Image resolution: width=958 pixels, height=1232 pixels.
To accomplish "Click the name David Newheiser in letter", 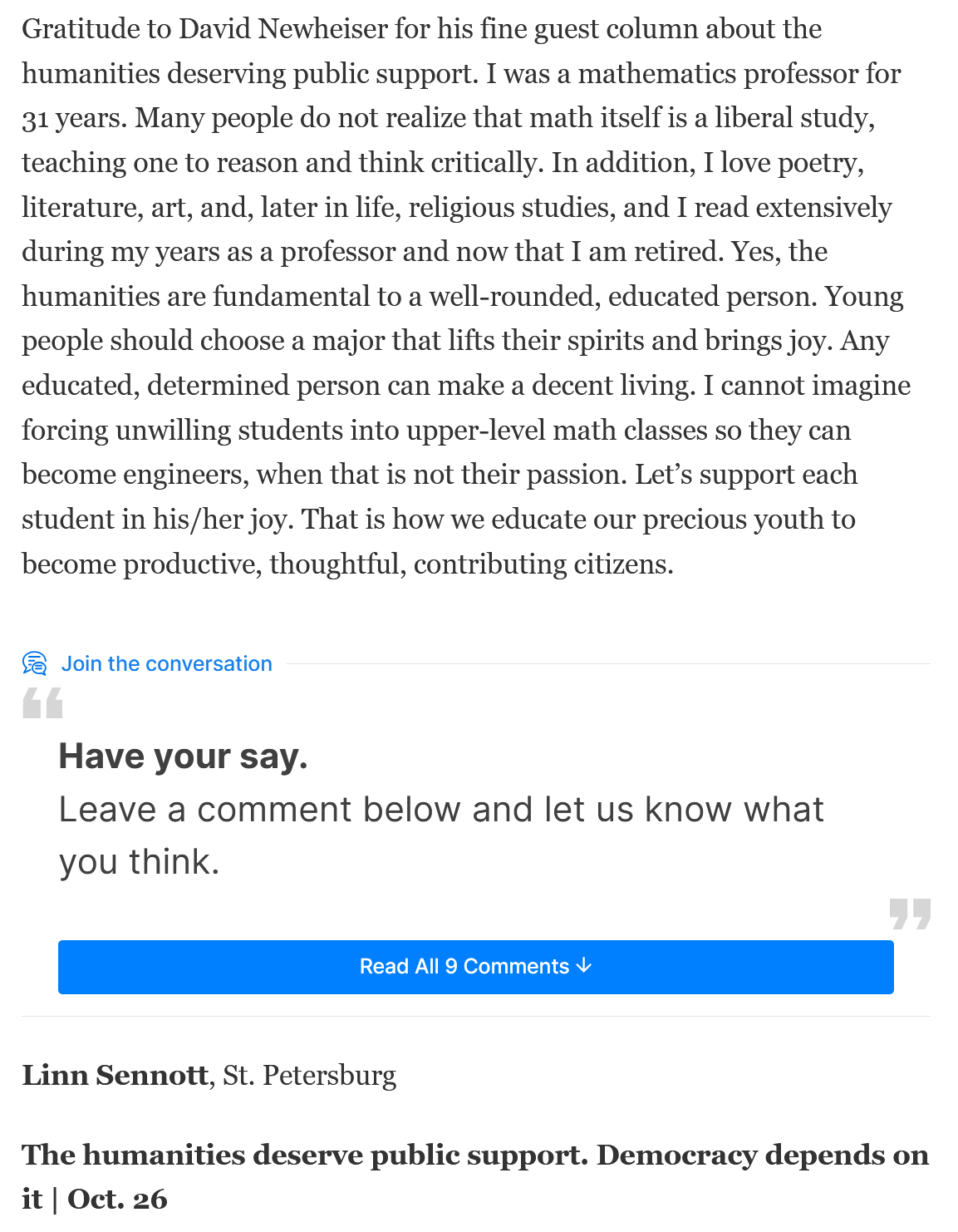I will [x=283, y=29].
